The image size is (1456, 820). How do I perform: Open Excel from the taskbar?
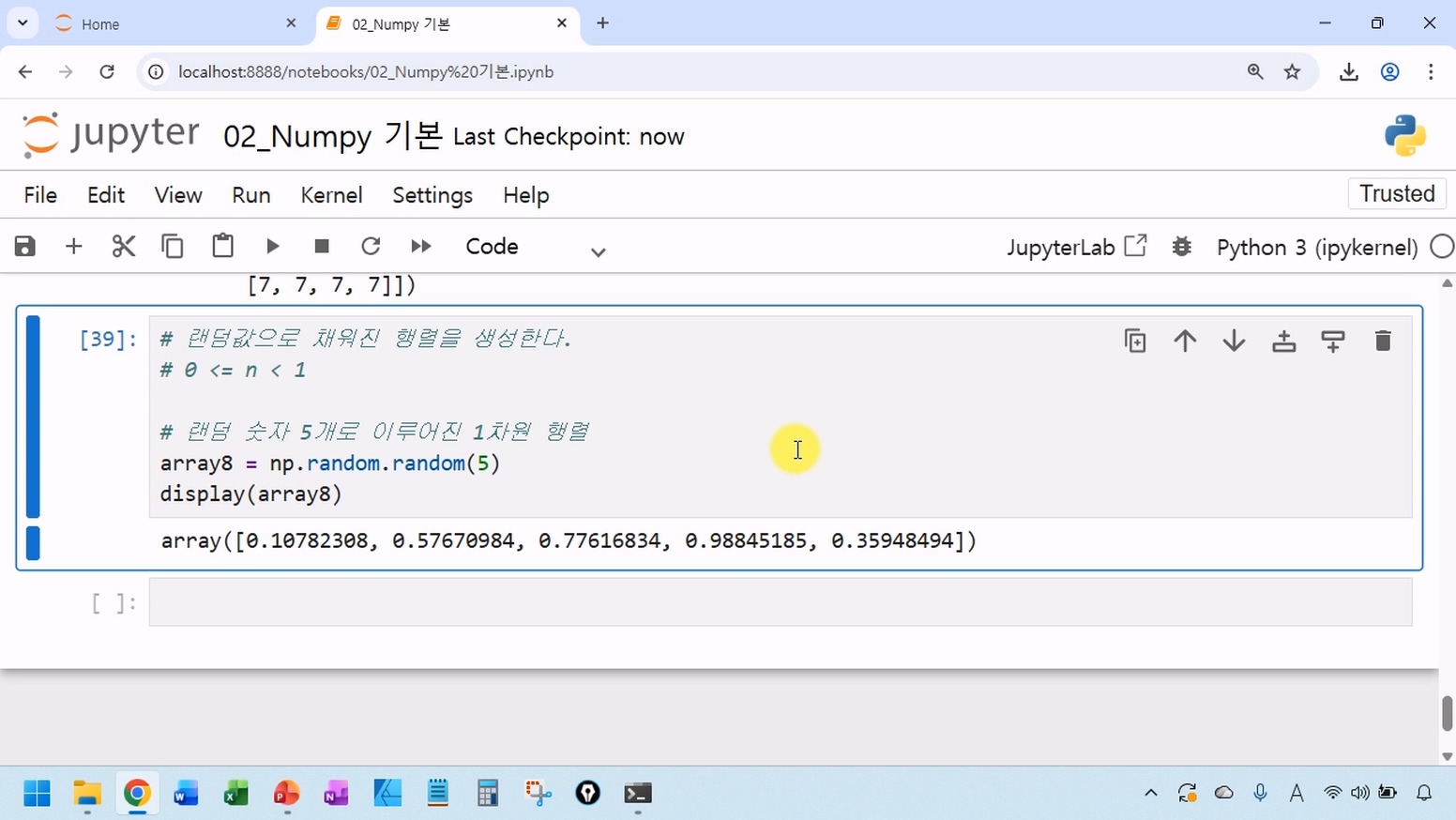pyautogui.click(x=235, y=794)
